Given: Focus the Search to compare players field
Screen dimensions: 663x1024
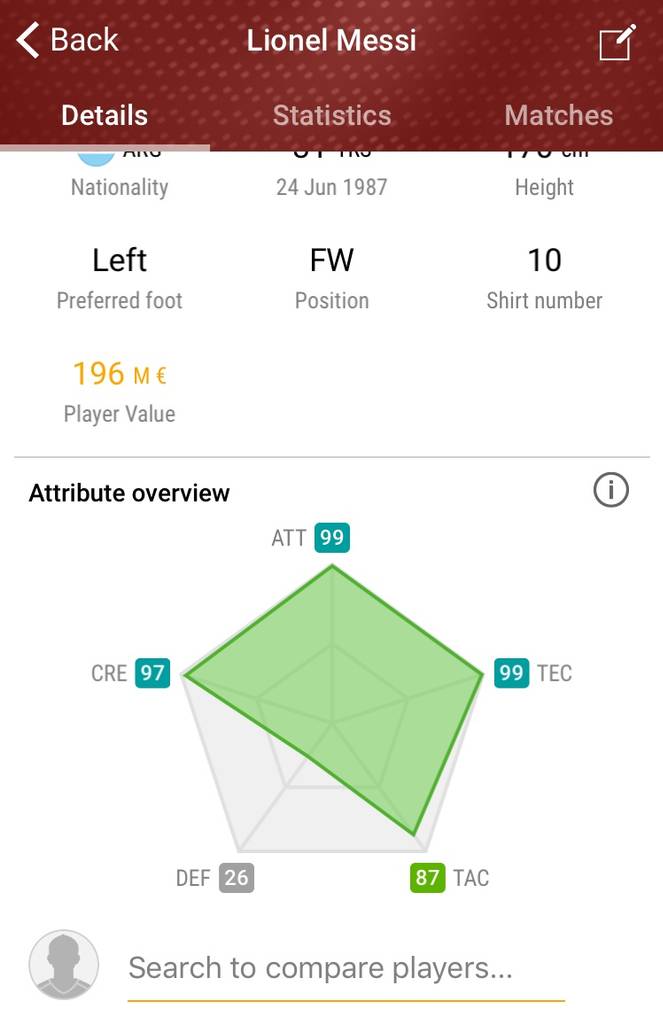Looking at the screenshot, I should pyautogui.click(x=346, y=968).
